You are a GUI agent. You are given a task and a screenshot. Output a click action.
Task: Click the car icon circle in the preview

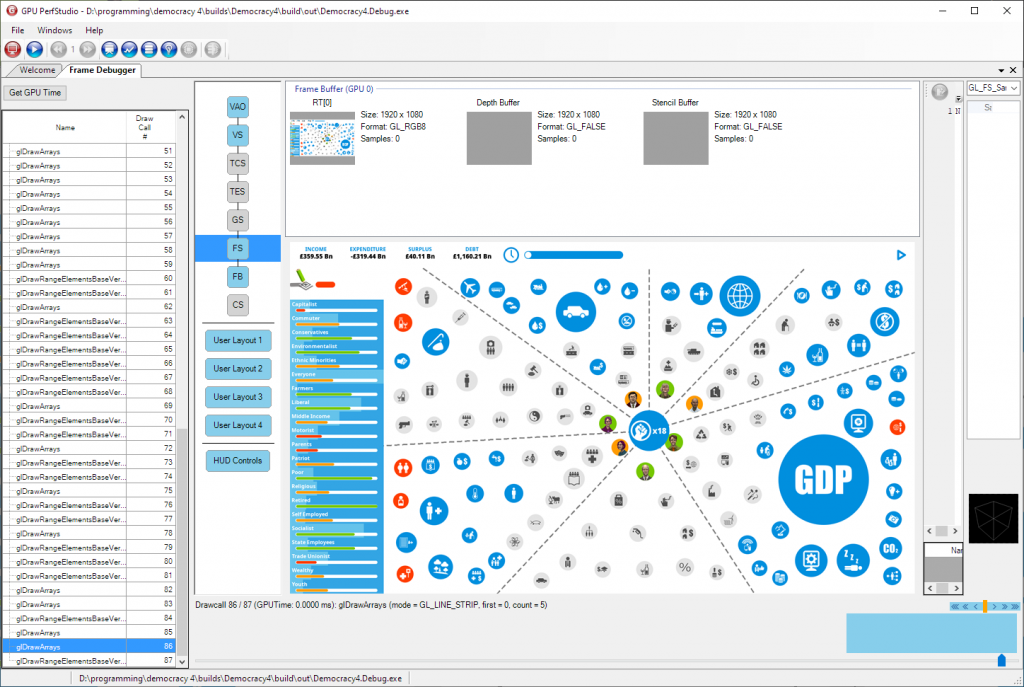point(575,312)
